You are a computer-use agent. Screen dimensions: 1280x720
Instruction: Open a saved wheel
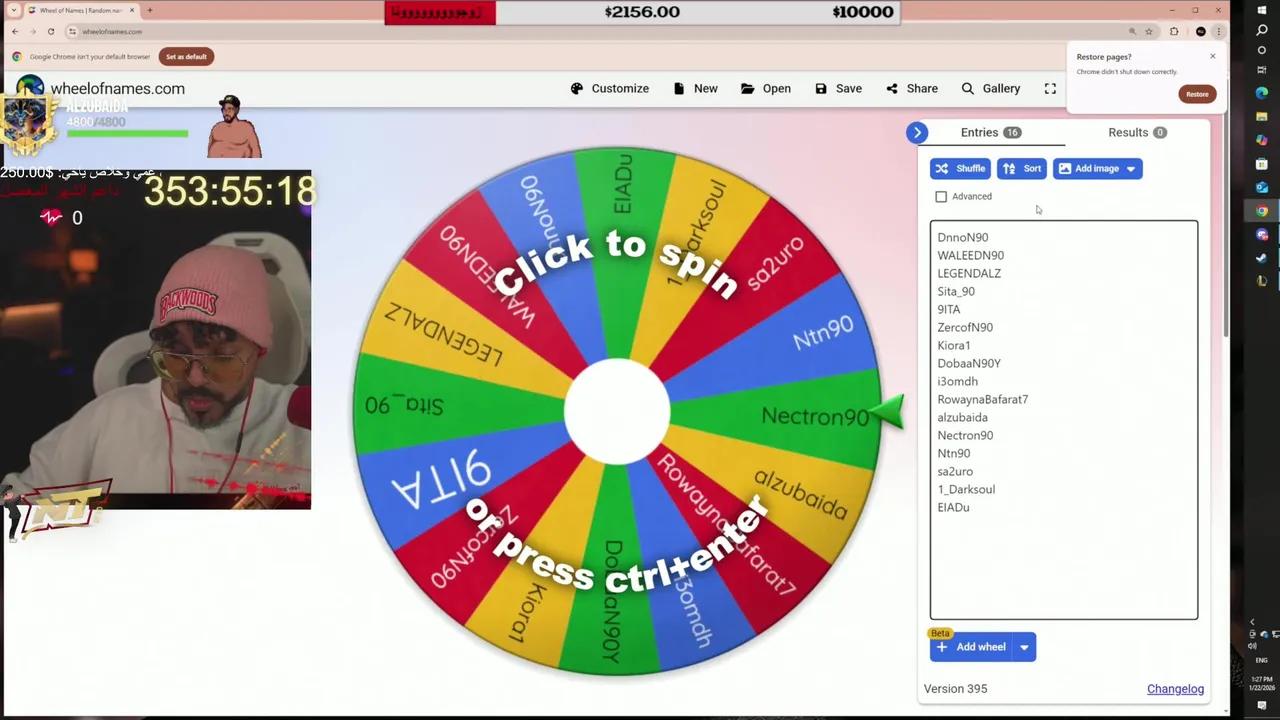pos(766,88)
